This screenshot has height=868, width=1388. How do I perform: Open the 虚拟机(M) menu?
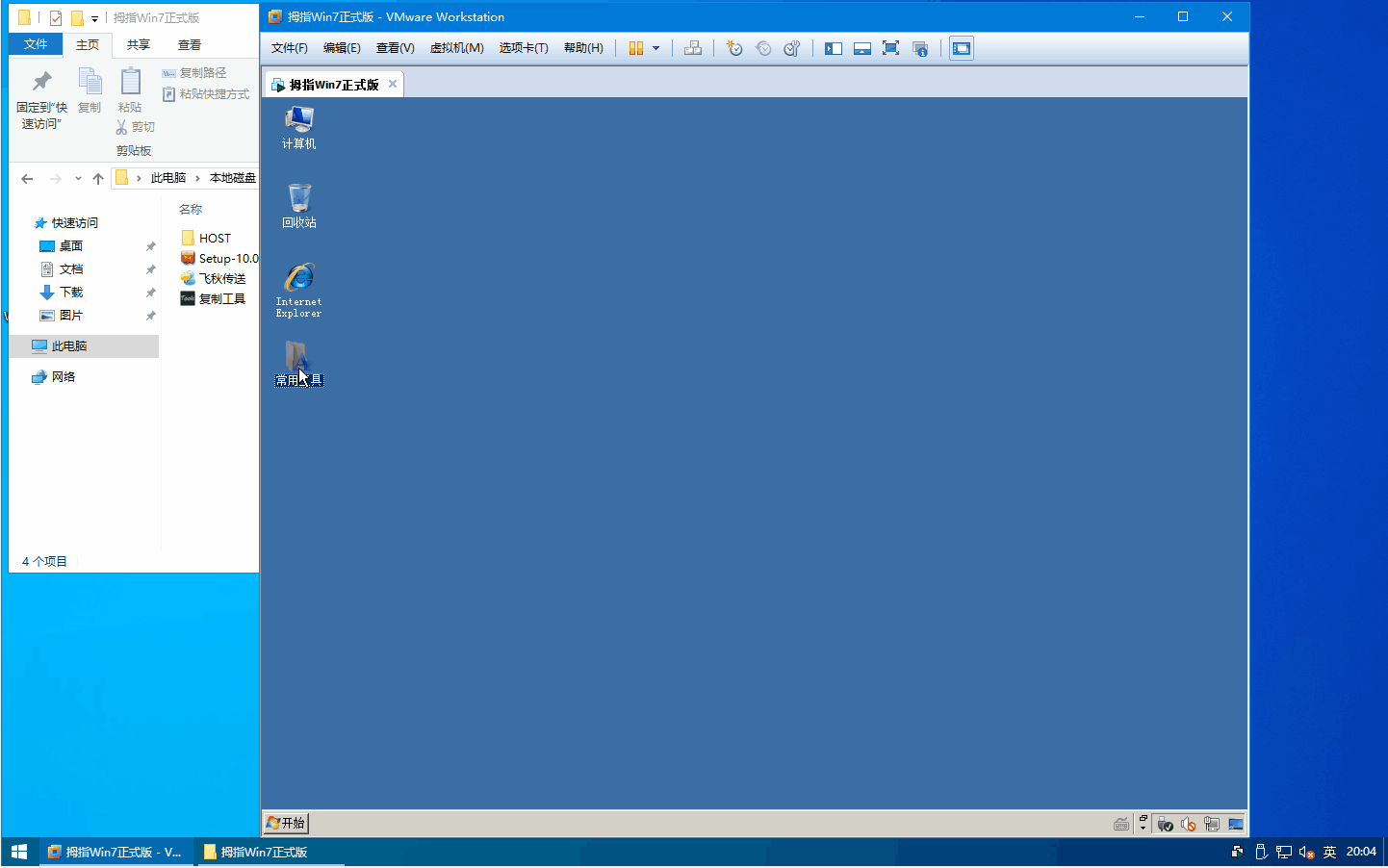point(456,48)
